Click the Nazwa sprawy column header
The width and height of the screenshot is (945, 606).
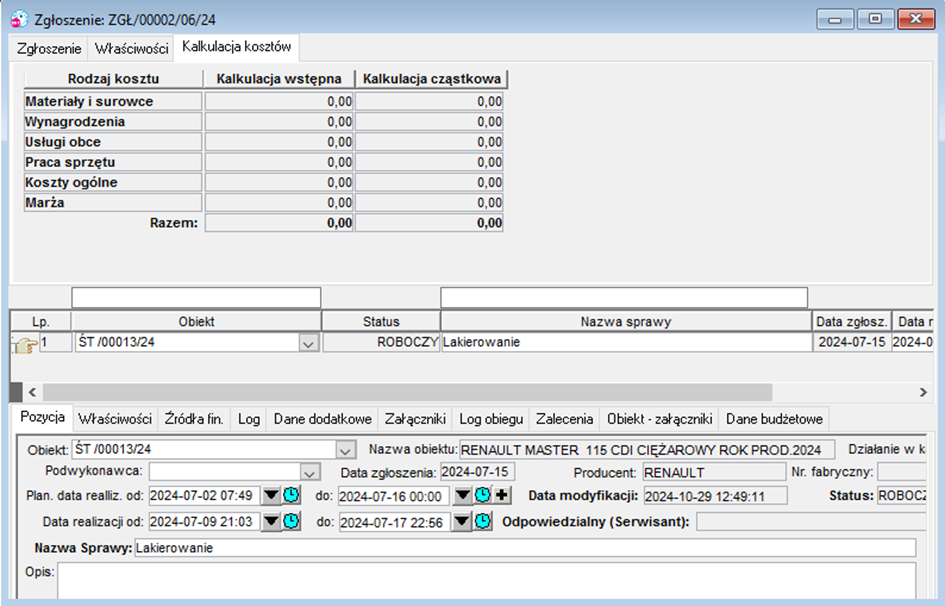tap(626, 322)
